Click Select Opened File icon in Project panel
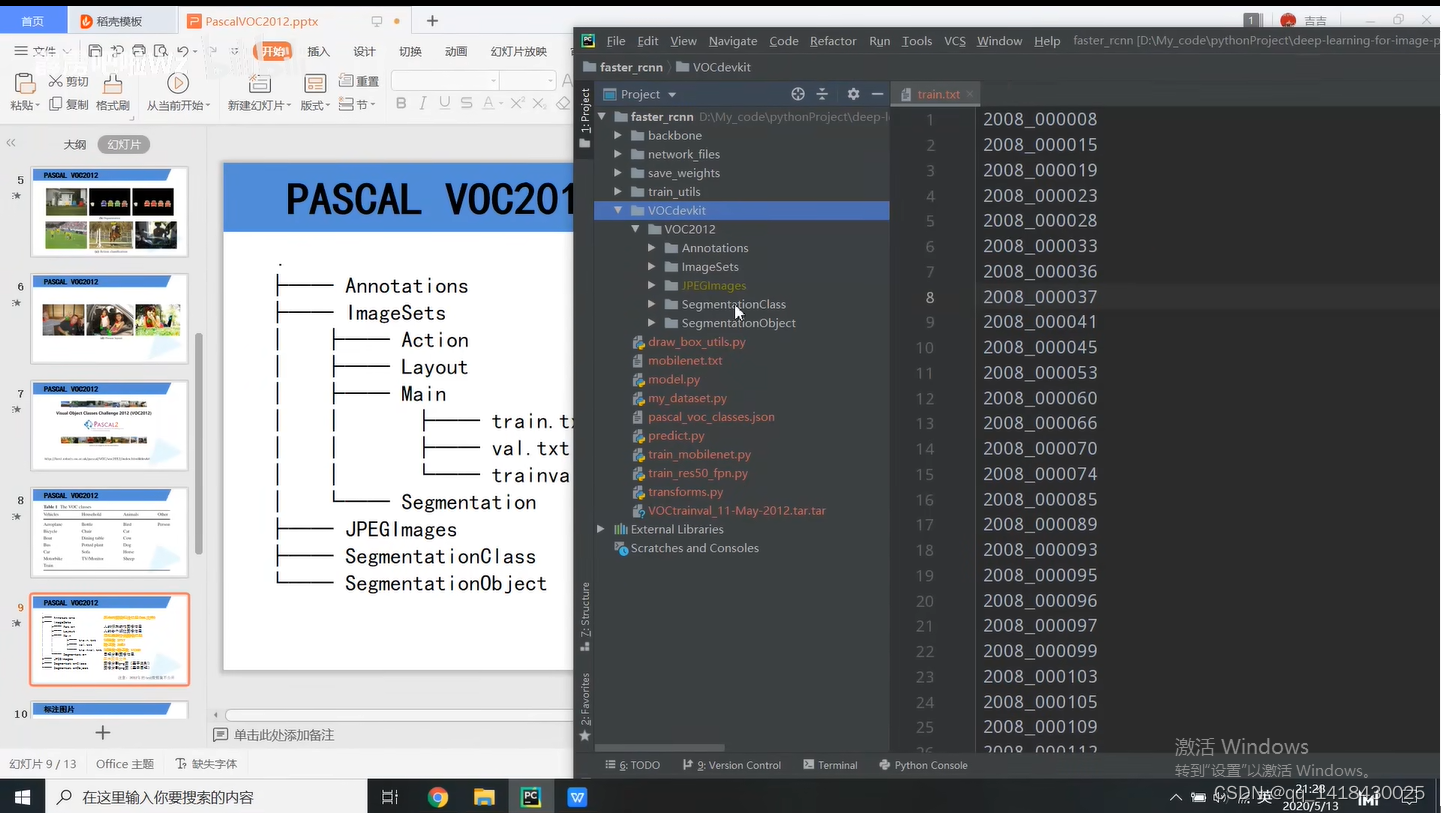Image resolution: width=1441 pixels, height=813 pixels. (x=798, y=94)
